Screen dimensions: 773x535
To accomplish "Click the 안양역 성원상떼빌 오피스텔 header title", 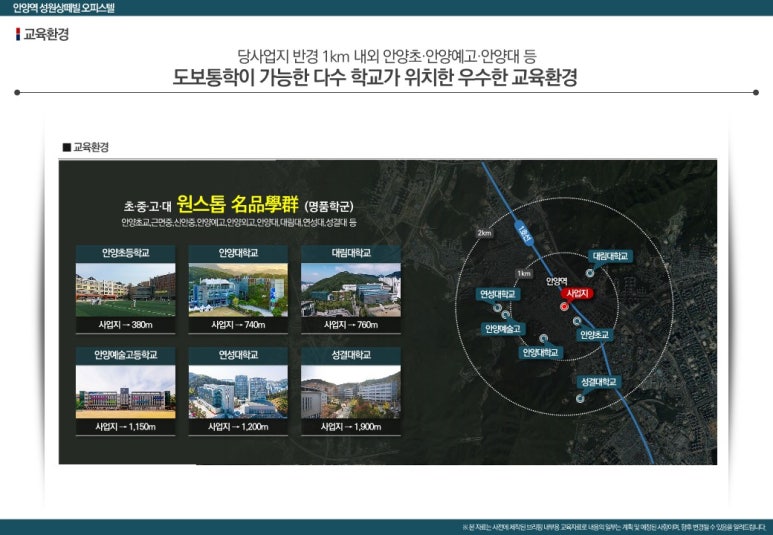I will 64,8.
